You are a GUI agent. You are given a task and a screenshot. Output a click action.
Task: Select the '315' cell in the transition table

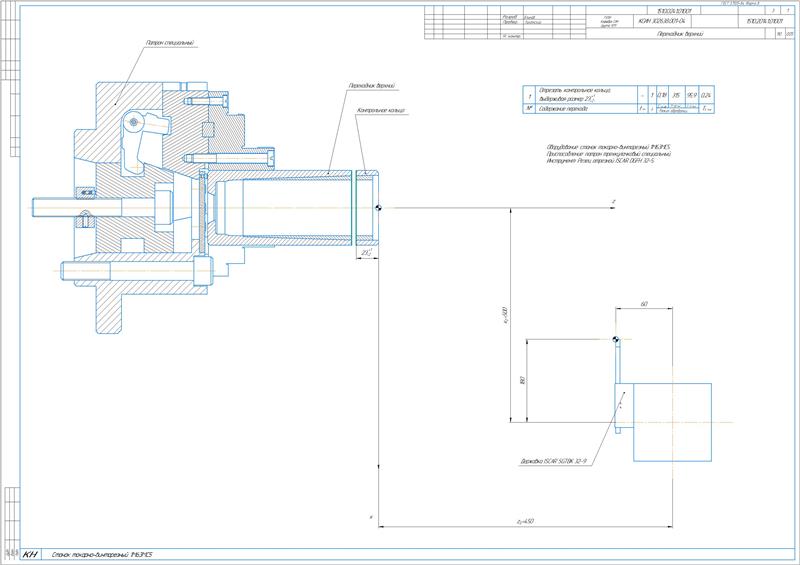click(677, 95)
